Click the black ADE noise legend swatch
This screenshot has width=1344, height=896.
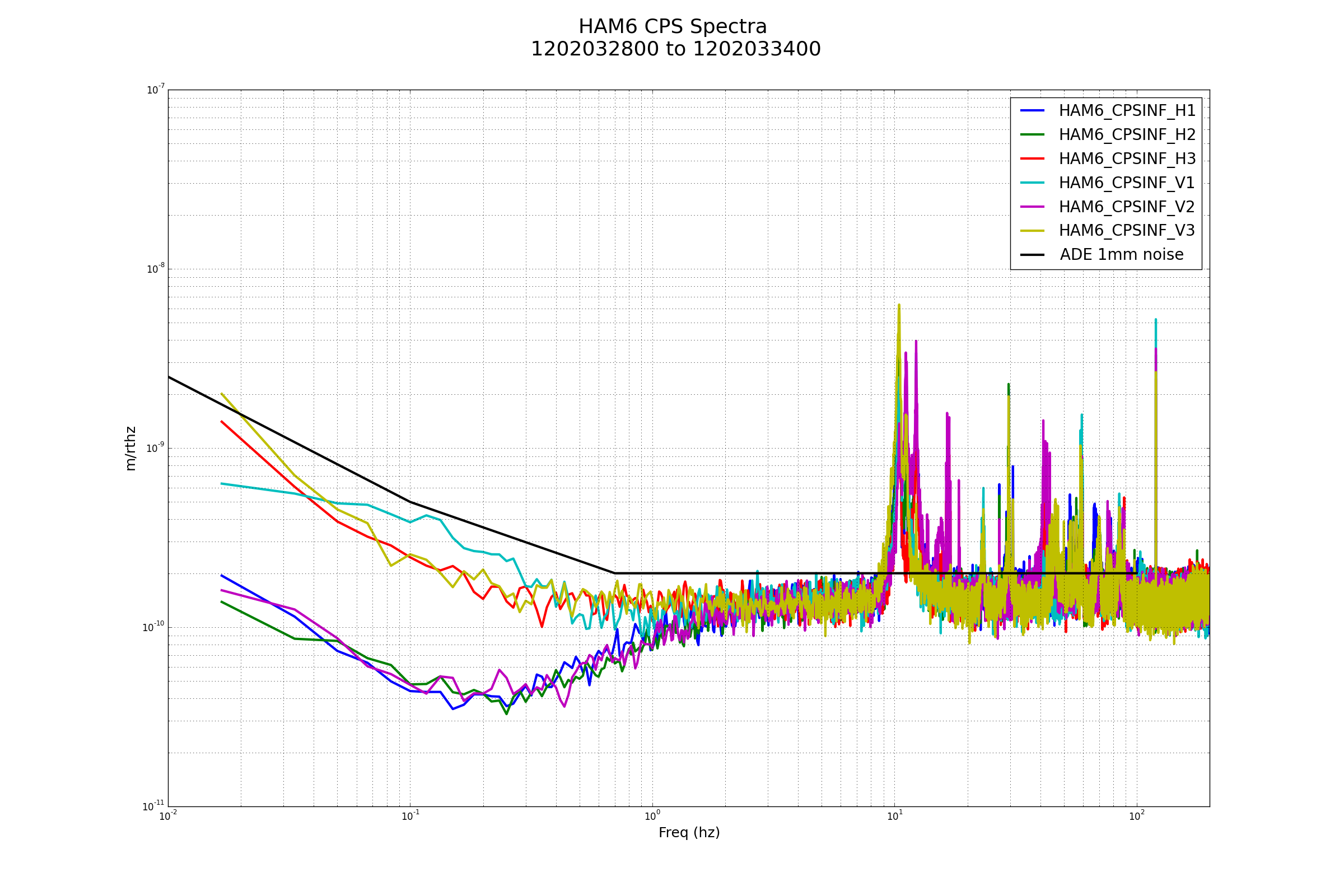(1032, 255)
